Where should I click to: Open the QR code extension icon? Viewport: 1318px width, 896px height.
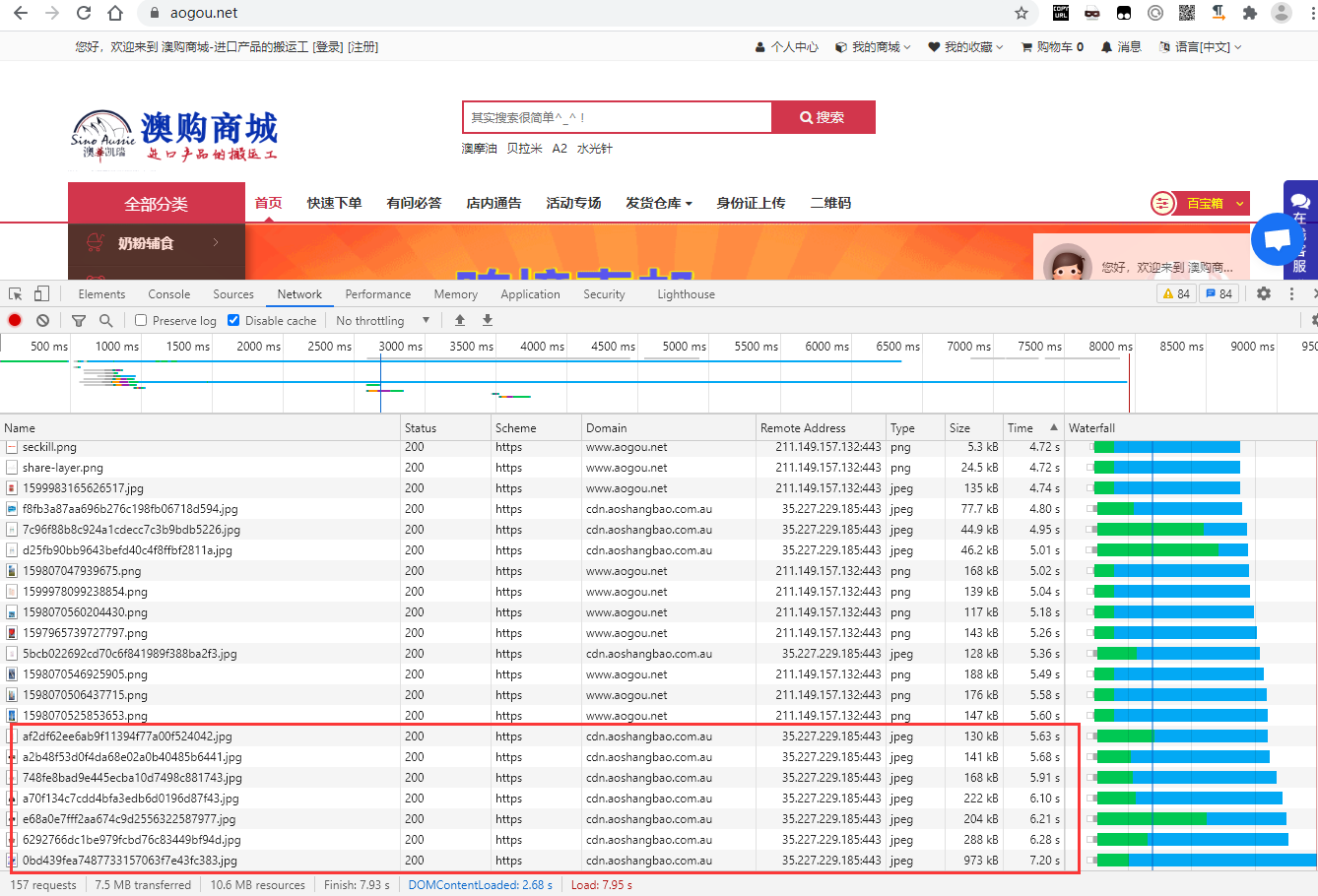point(1187,13)
